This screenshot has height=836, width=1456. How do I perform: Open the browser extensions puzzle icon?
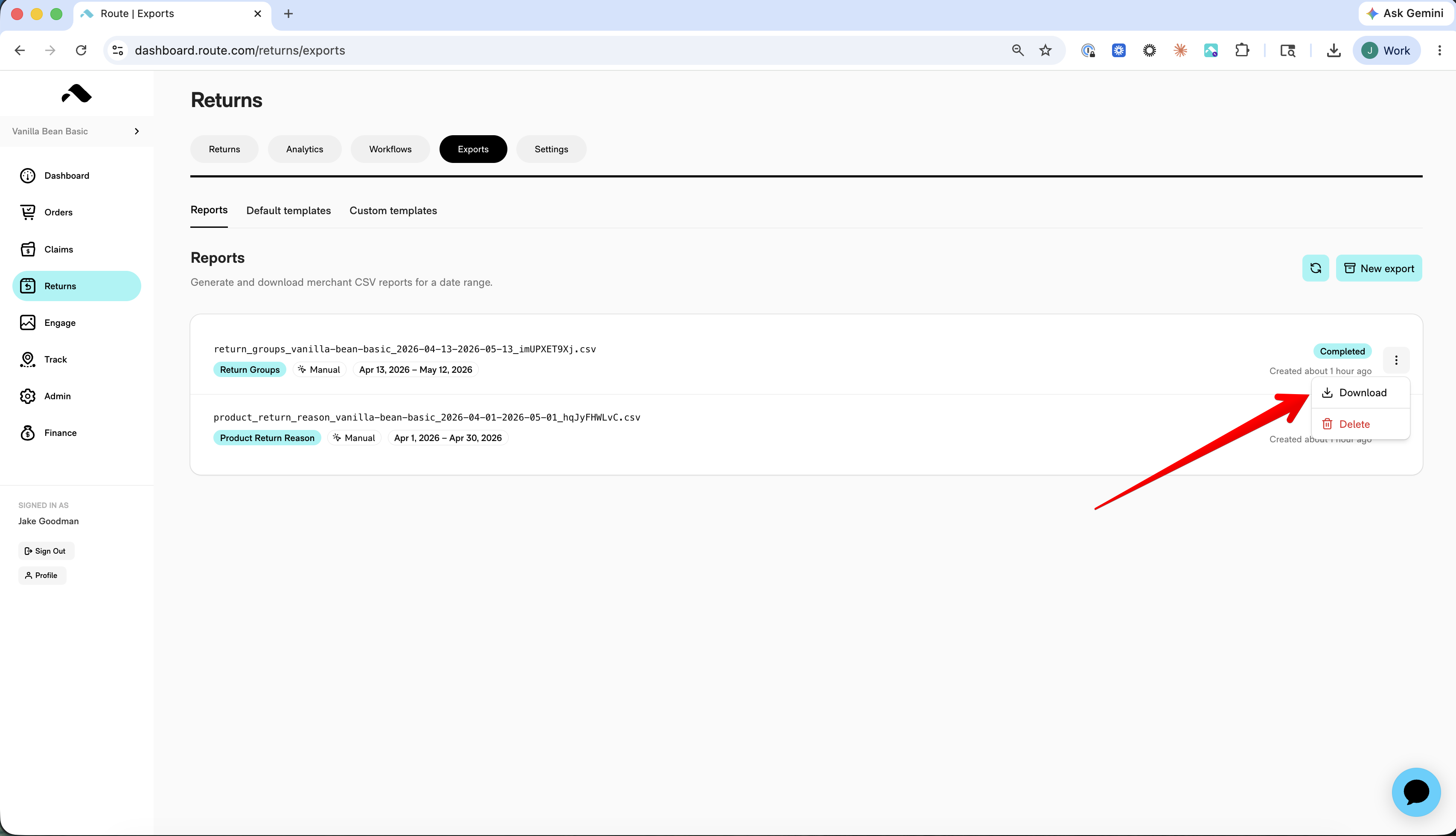point(1242,50)
